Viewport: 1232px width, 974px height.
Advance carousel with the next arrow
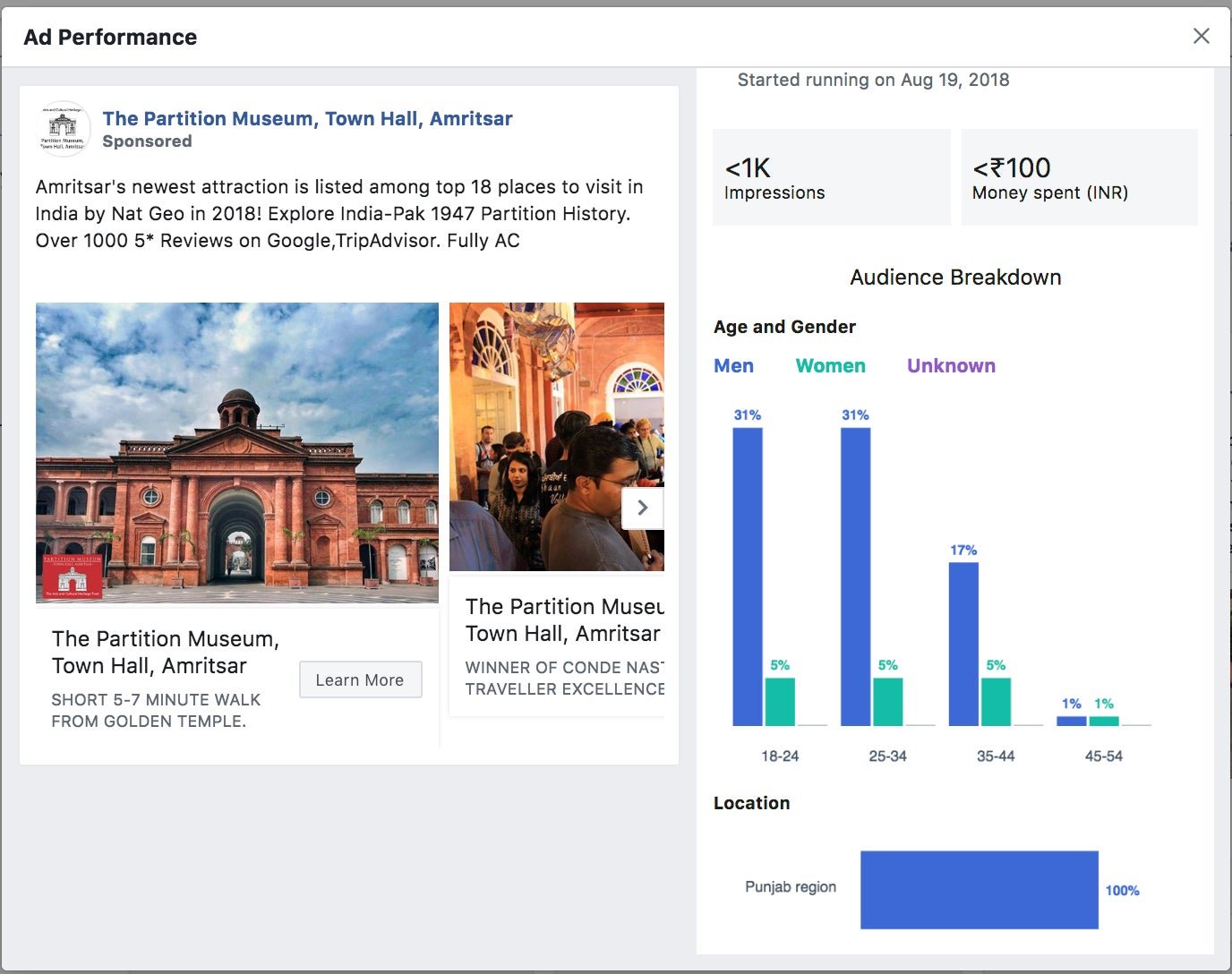[642, 508]
